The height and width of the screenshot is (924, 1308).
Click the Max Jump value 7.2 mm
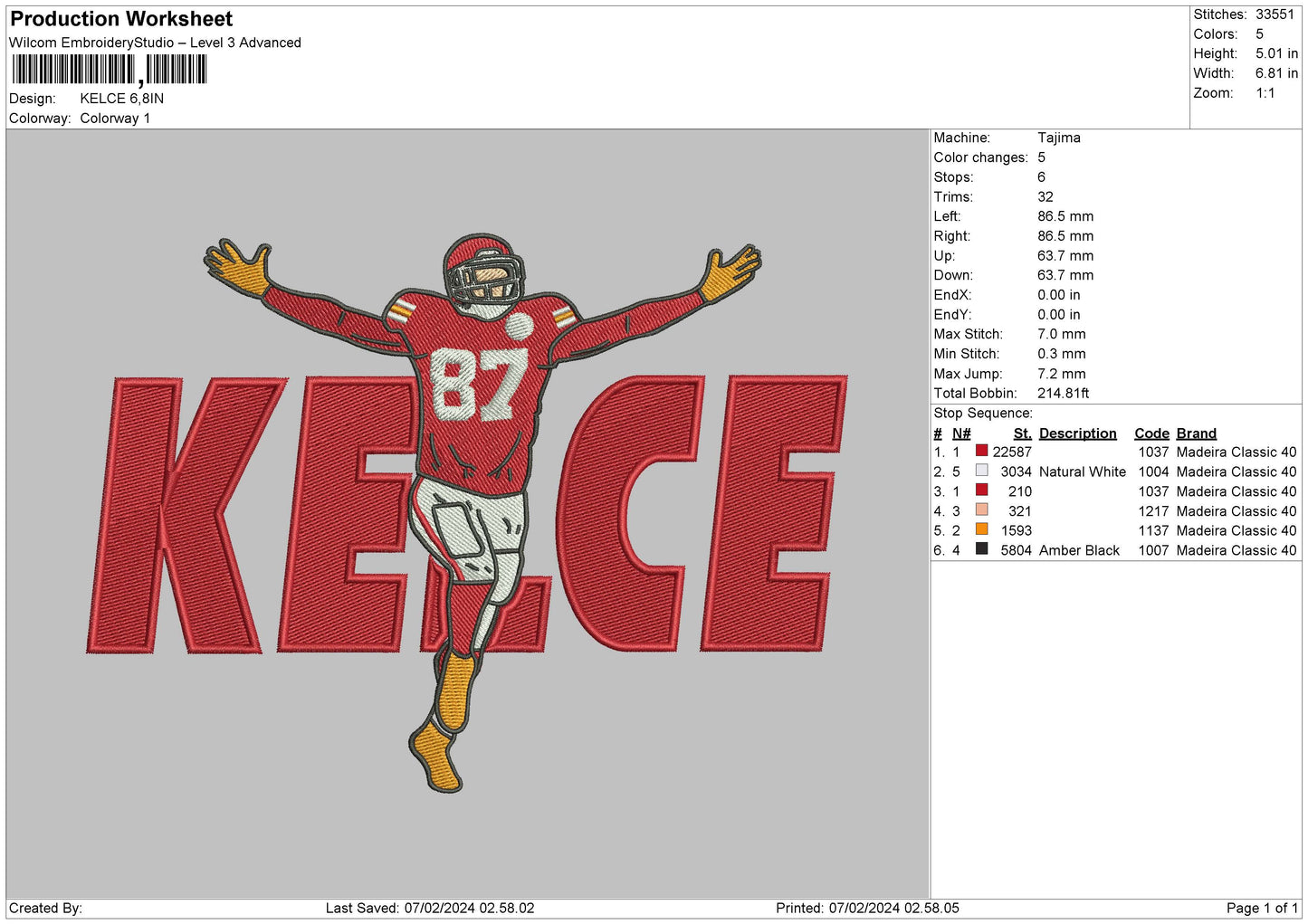[x=1062, y=374]
